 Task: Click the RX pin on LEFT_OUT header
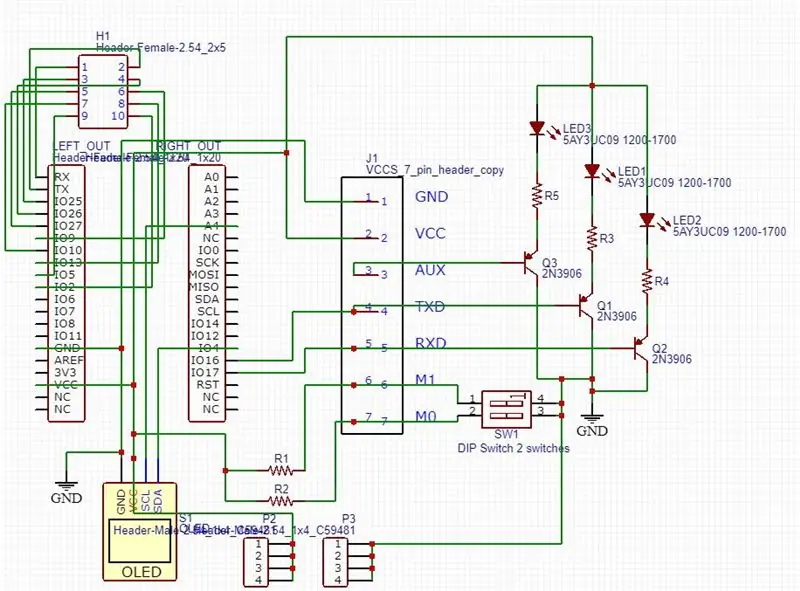pos(62,177)
